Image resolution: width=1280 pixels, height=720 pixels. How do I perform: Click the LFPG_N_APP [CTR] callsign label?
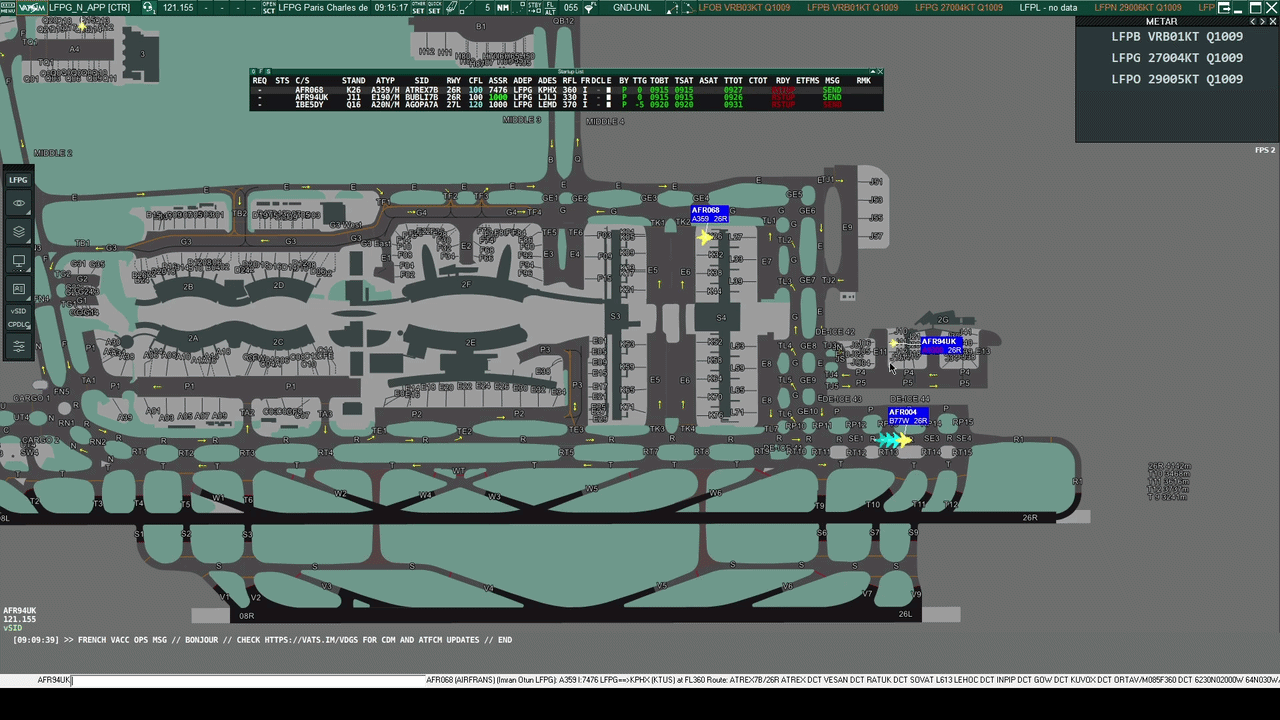tap(90, 7)
